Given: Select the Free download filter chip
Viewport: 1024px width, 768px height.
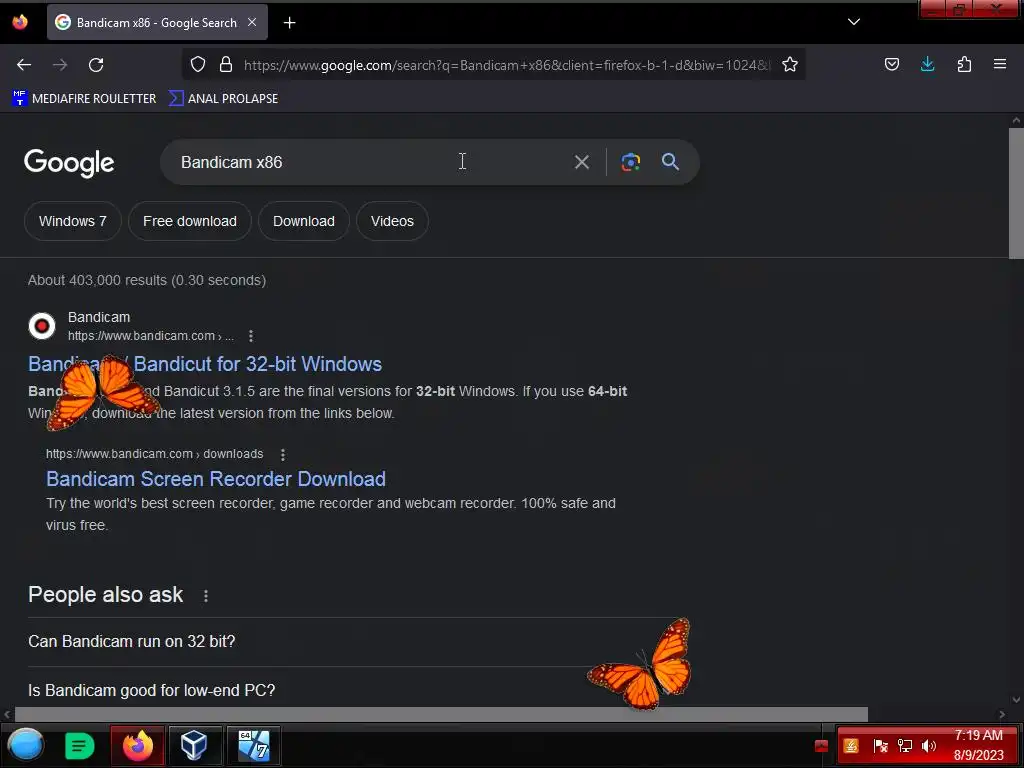Looking at the screenshot, I should coord(190,221).
